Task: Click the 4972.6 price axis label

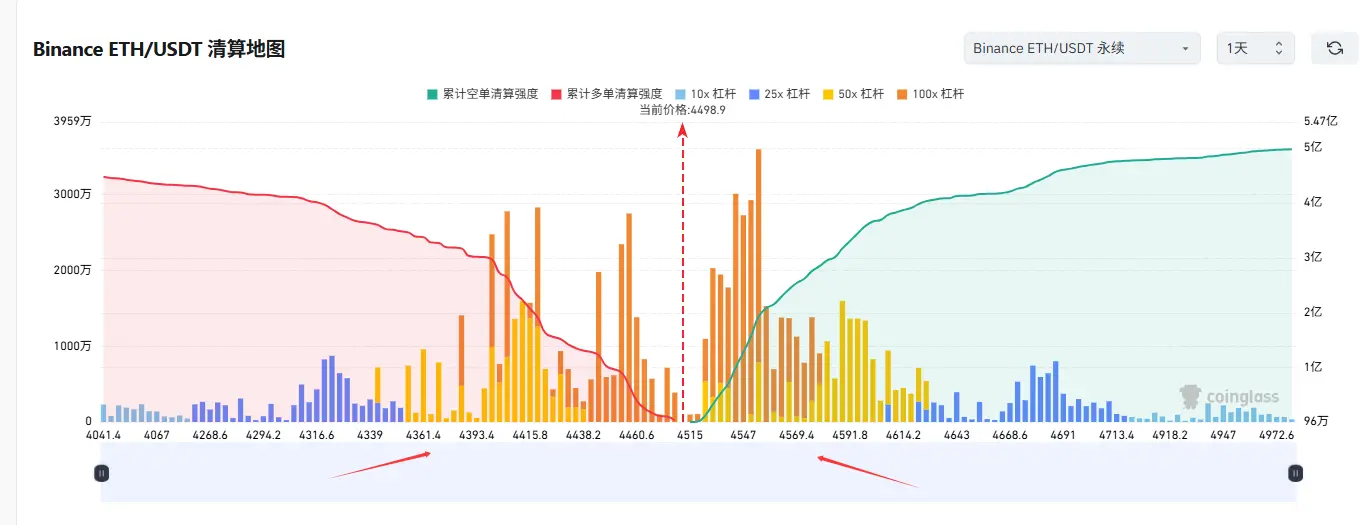Action: (x=1277, y=435)
